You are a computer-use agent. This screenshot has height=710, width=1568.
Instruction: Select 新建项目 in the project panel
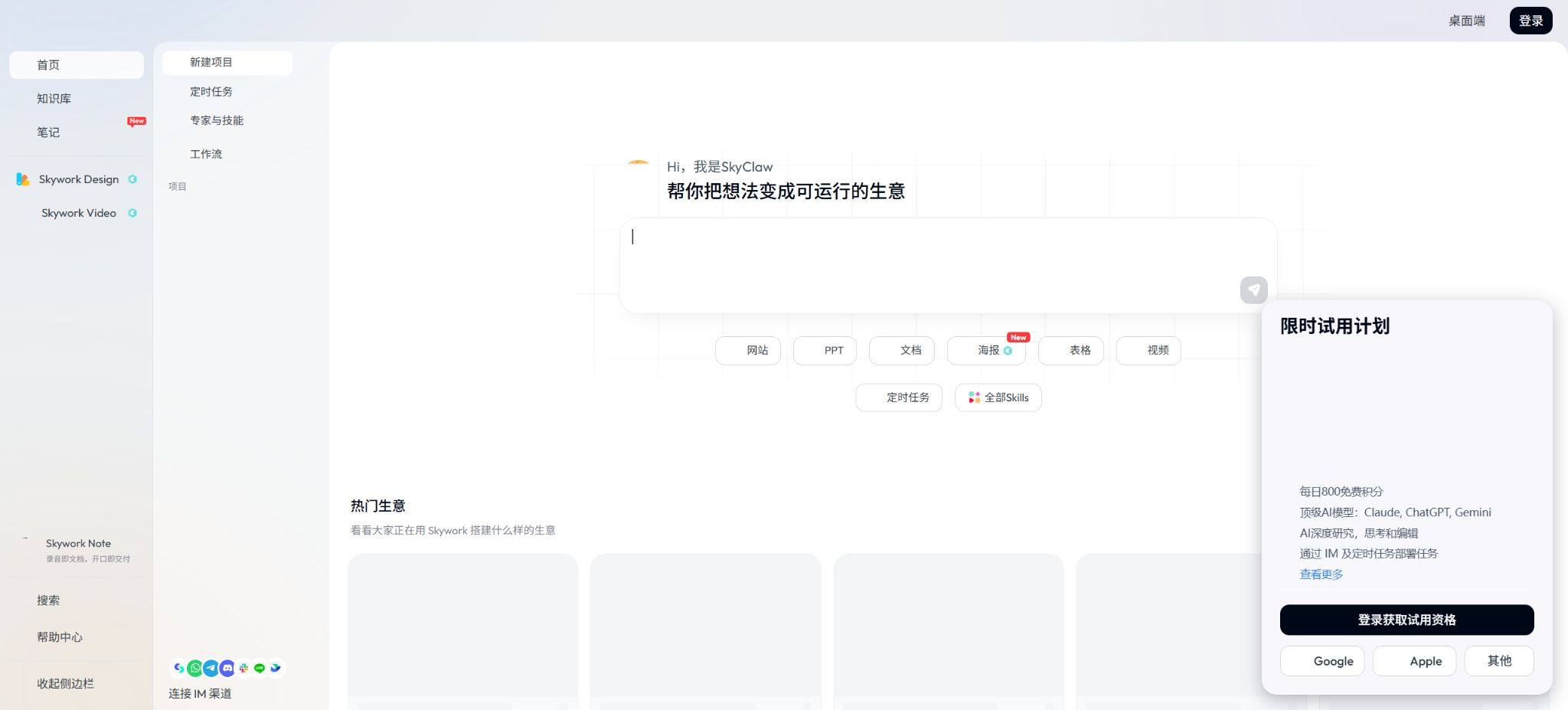(x=227, y=63)
